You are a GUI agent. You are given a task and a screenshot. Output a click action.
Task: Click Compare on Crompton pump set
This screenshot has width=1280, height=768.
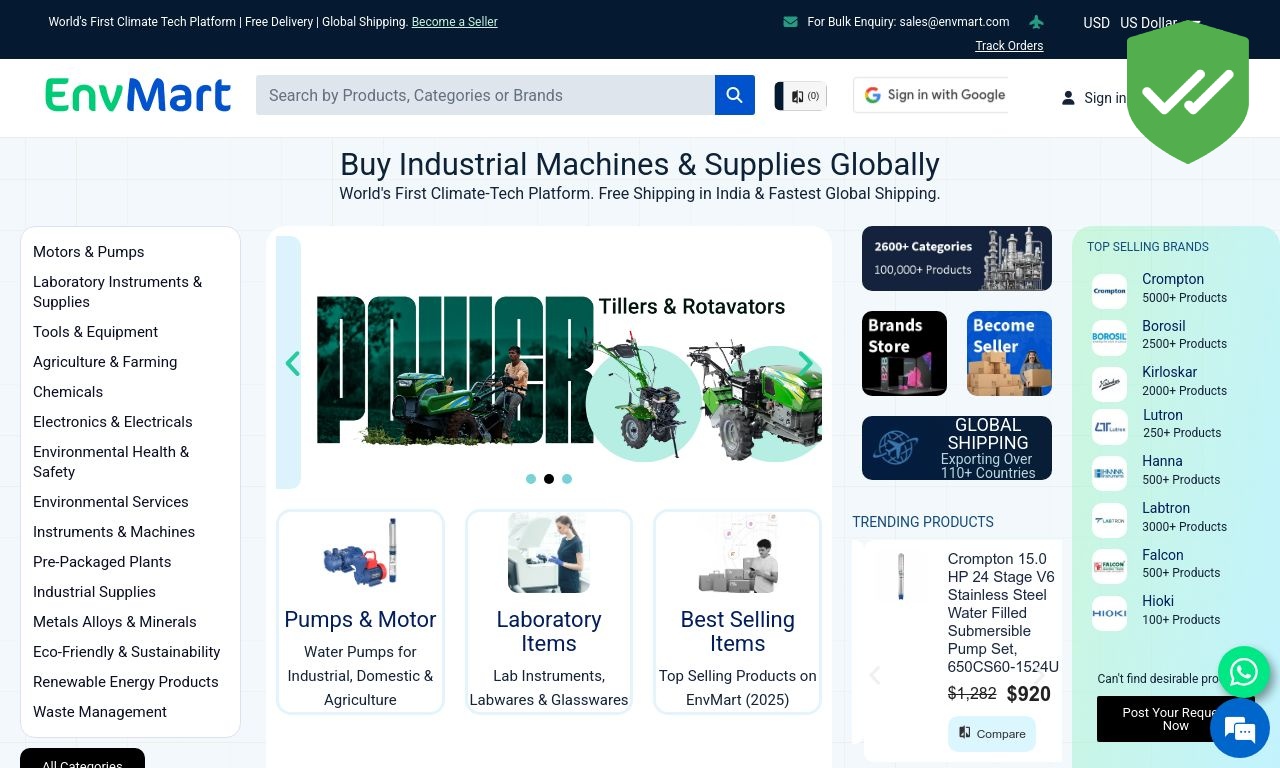coord(991,734)
